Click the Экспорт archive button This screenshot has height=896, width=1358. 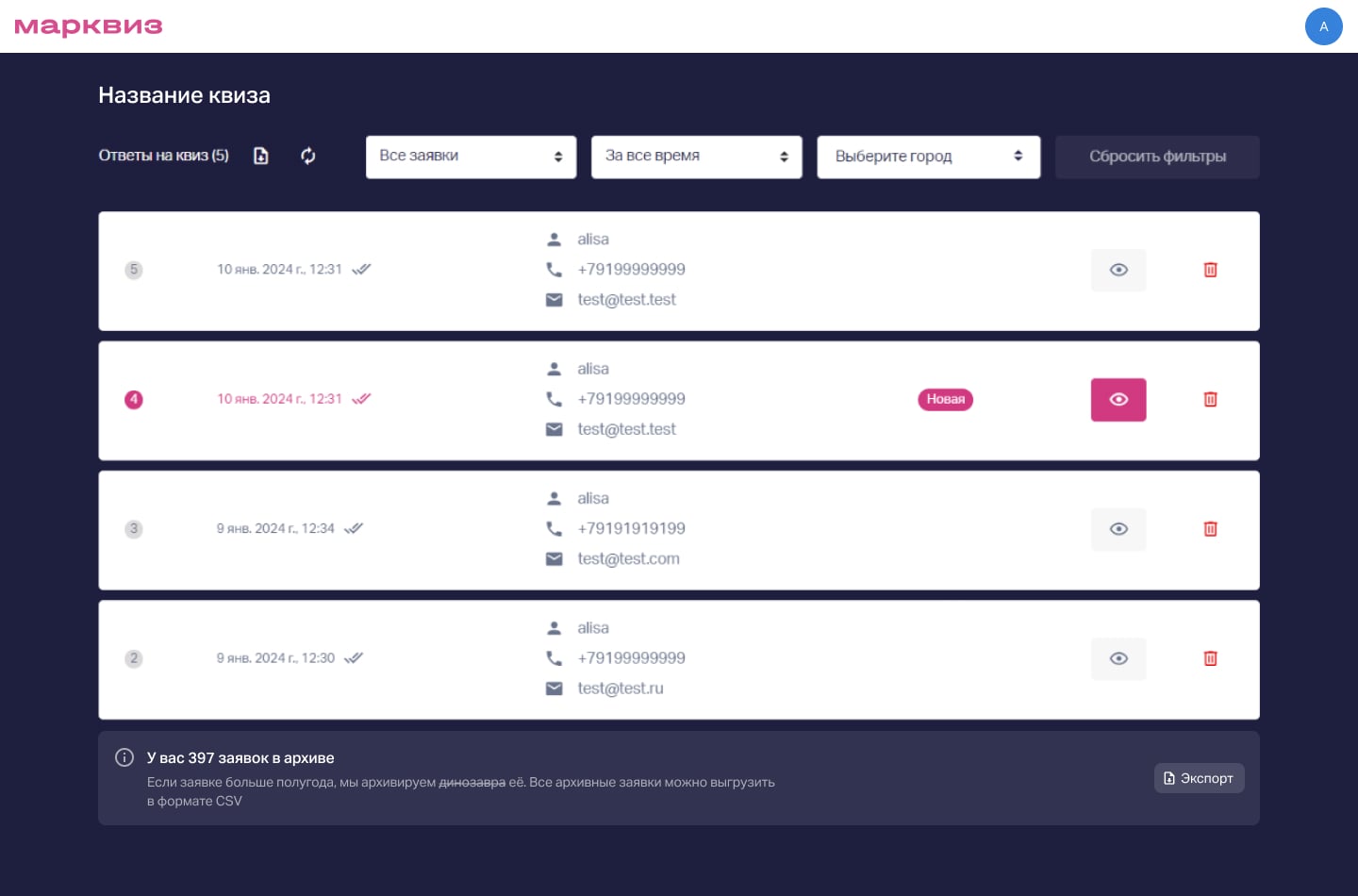tap(1199, 777)
